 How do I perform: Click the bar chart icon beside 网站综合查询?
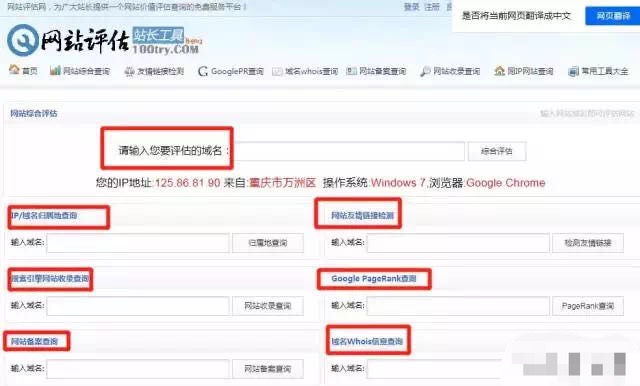click(55, 70)
